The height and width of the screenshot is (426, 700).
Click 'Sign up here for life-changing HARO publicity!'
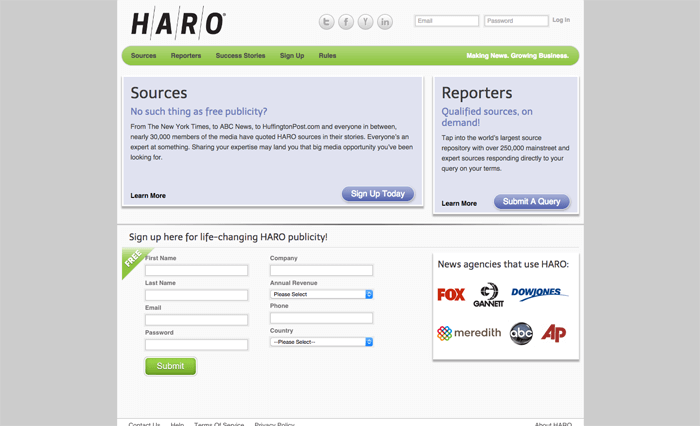tap(228, 237)
